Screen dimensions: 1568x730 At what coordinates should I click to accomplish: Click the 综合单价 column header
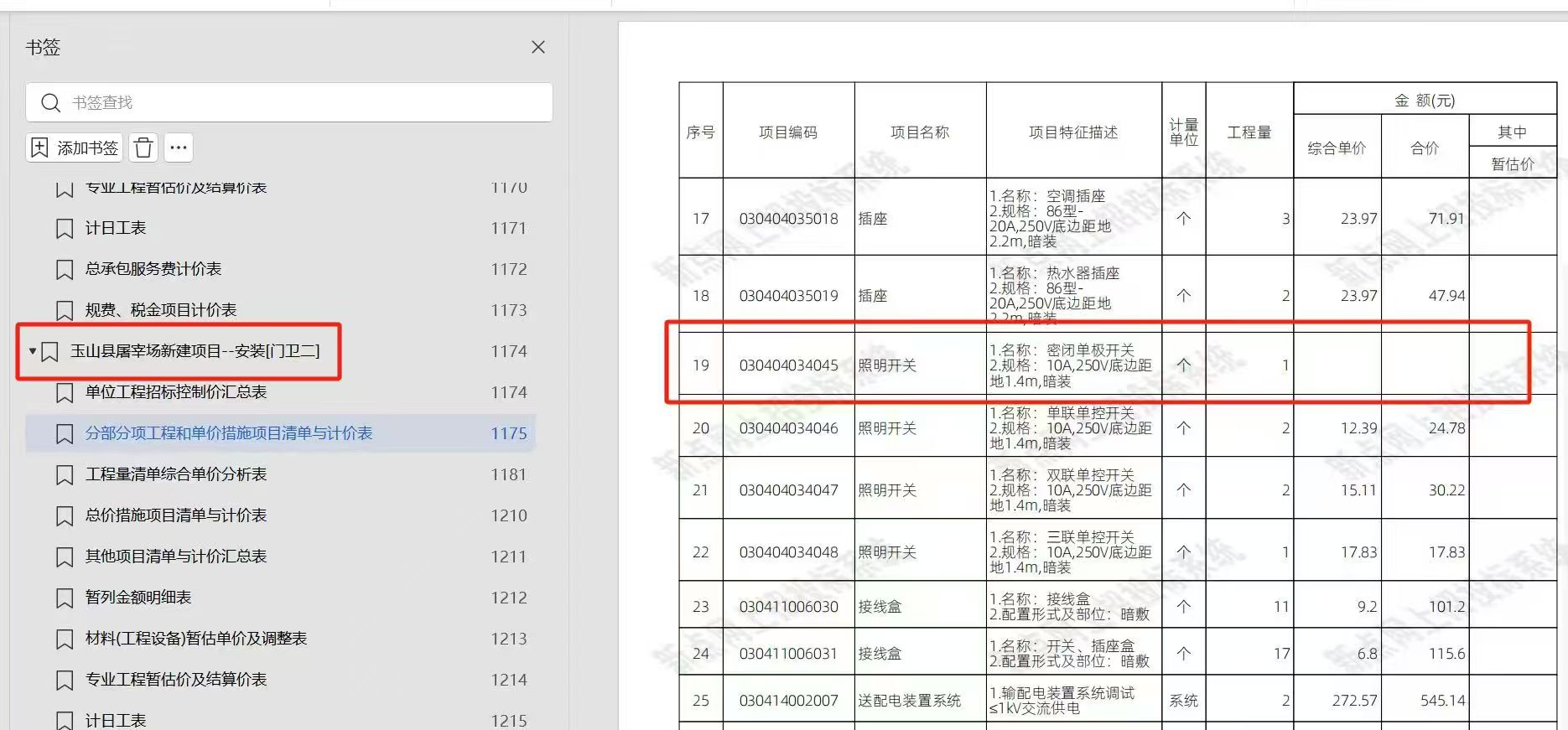coord(1337,148)
